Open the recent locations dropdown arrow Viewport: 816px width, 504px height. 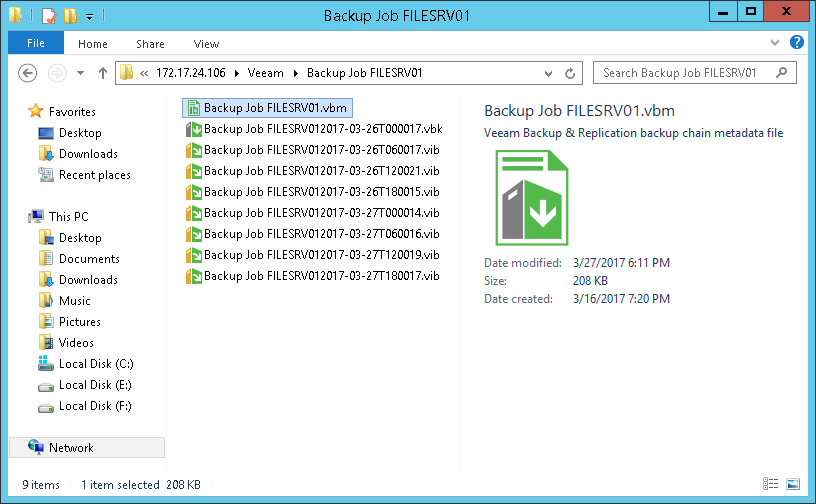80,73
